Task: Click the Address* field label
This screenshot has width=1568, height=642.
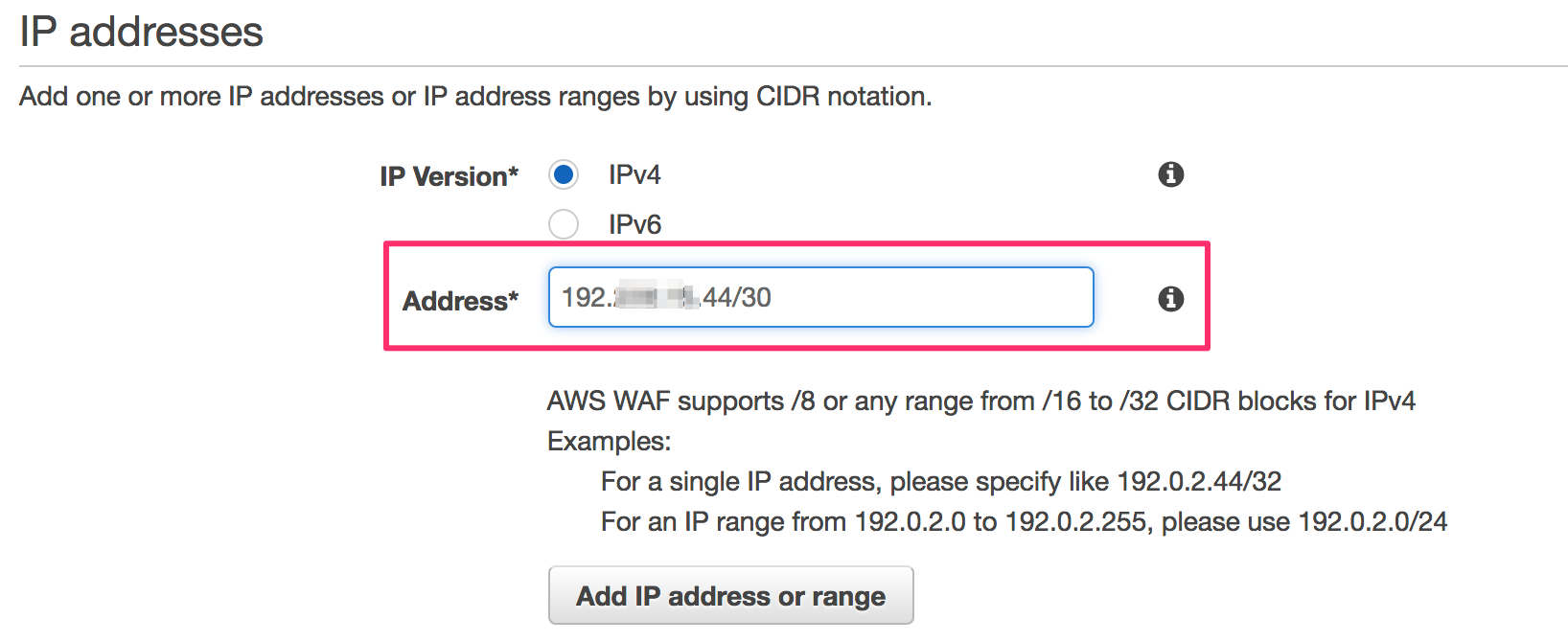Action: point(460,301)
